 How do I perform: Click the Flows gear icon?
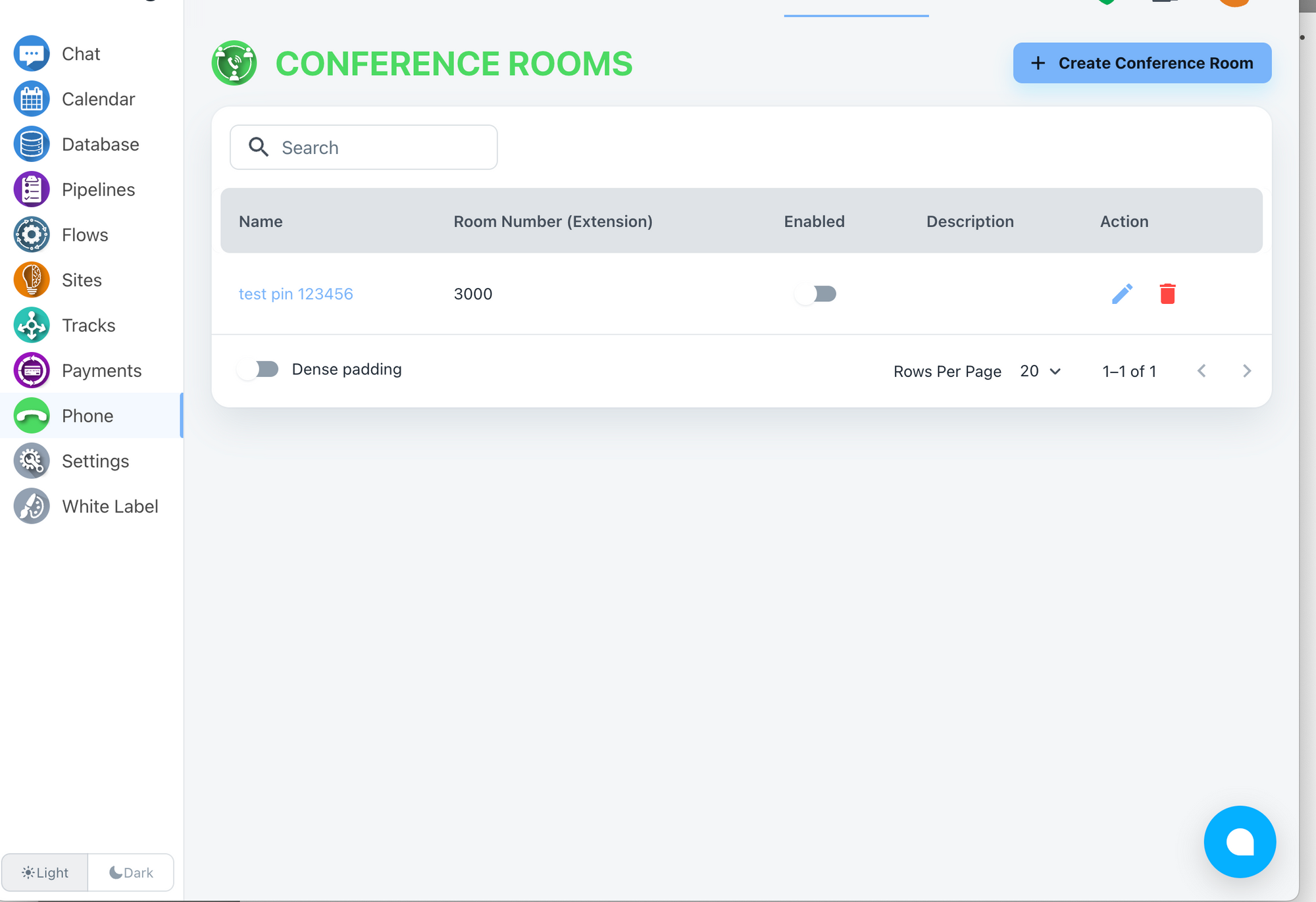click(32, 235)
